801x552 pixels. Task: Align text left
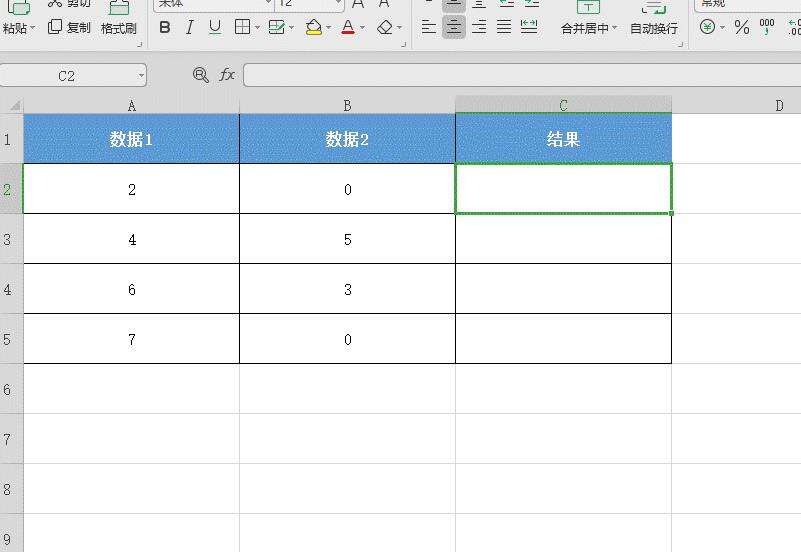pyautogui.click(x=429, y=27)
